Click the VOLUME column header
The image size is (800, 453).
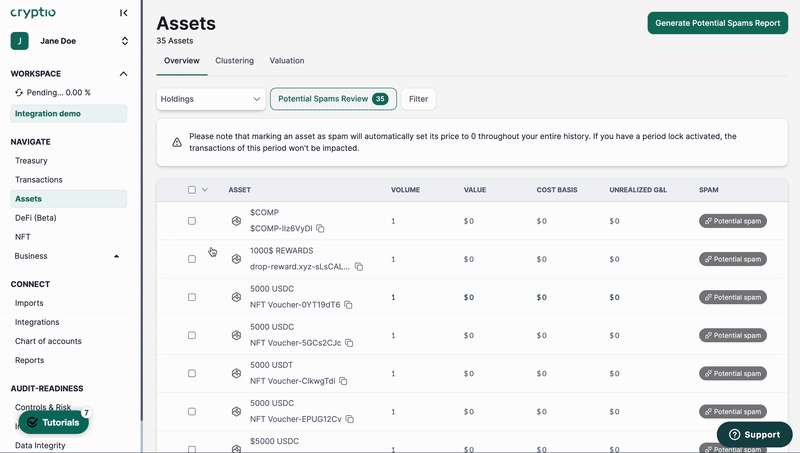pyautogui.click(x=406, y=190)
